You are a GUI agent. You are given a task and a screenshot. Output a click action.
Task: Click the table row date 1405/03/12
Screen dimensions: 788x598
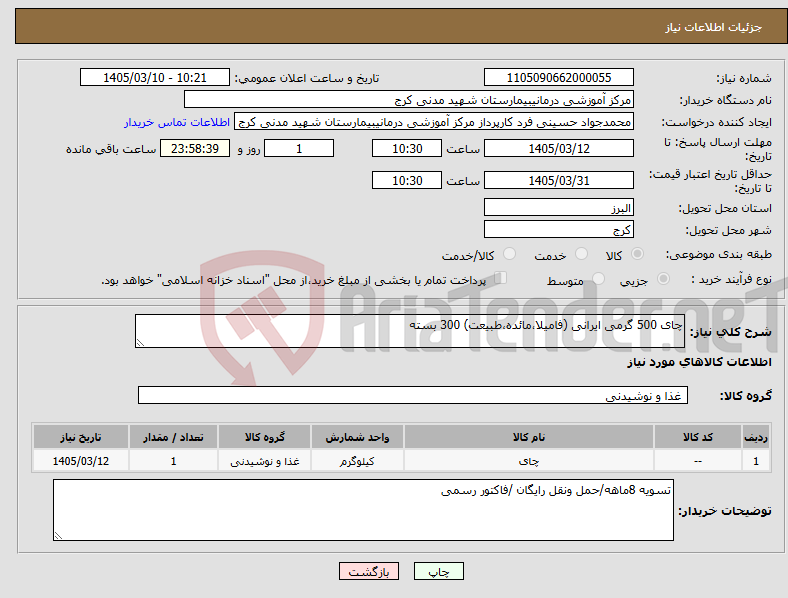[x=80, y=461]
